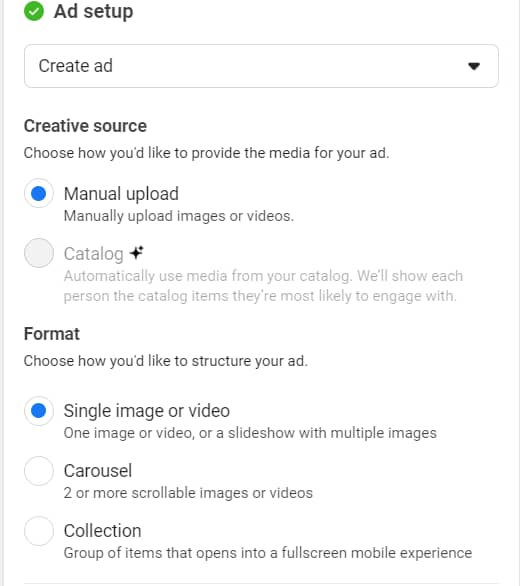Click 'Group of items that opens' description

(x=268, y=553)
